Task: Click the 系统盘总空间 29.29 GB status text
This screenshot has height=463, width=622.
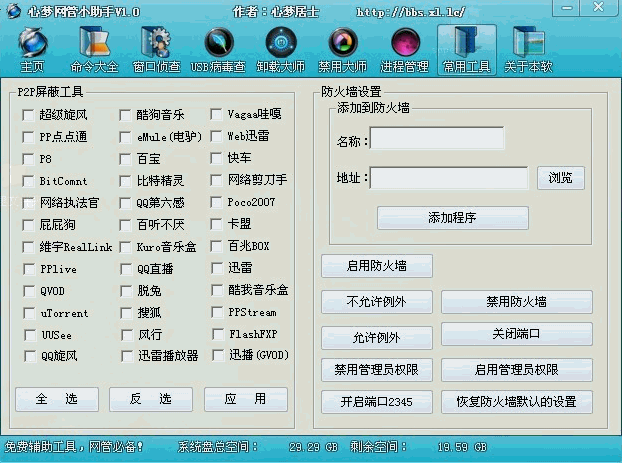Action: 258,447
